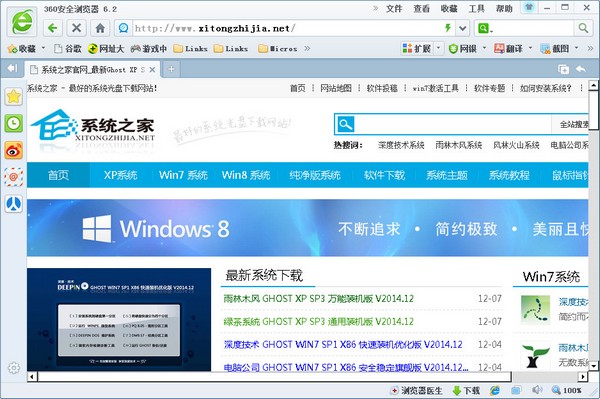Image resolution: width=600 pixels, height=399 pixels.
Task: Click the lightning speed mode icon in address bar
Action: [x=448, y=28]
